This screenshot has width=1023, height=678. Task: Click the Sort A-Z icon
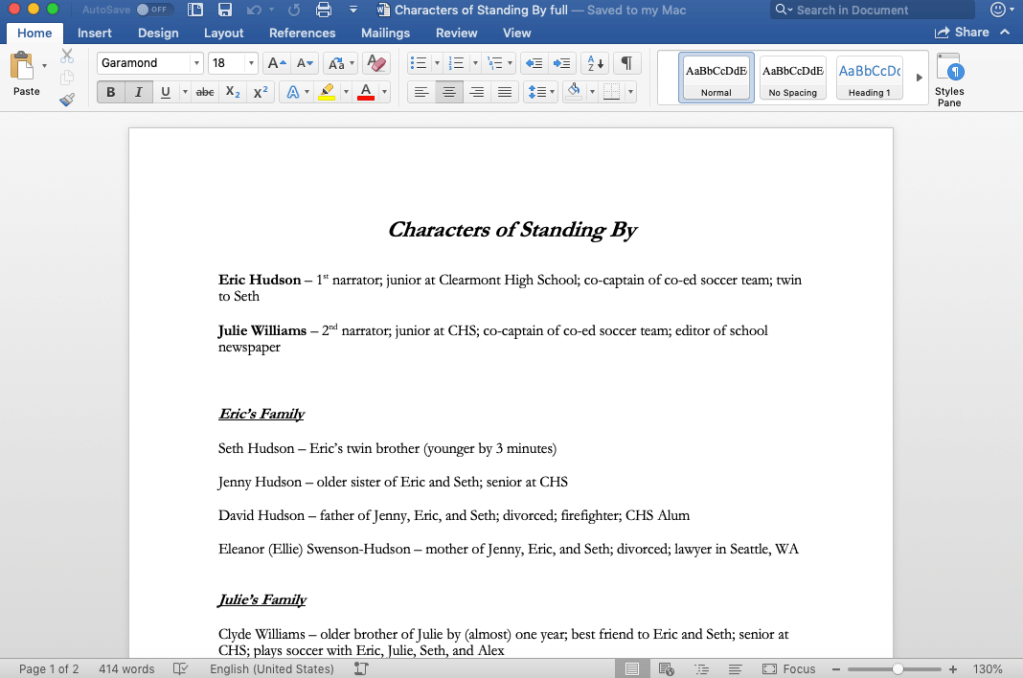594,63
